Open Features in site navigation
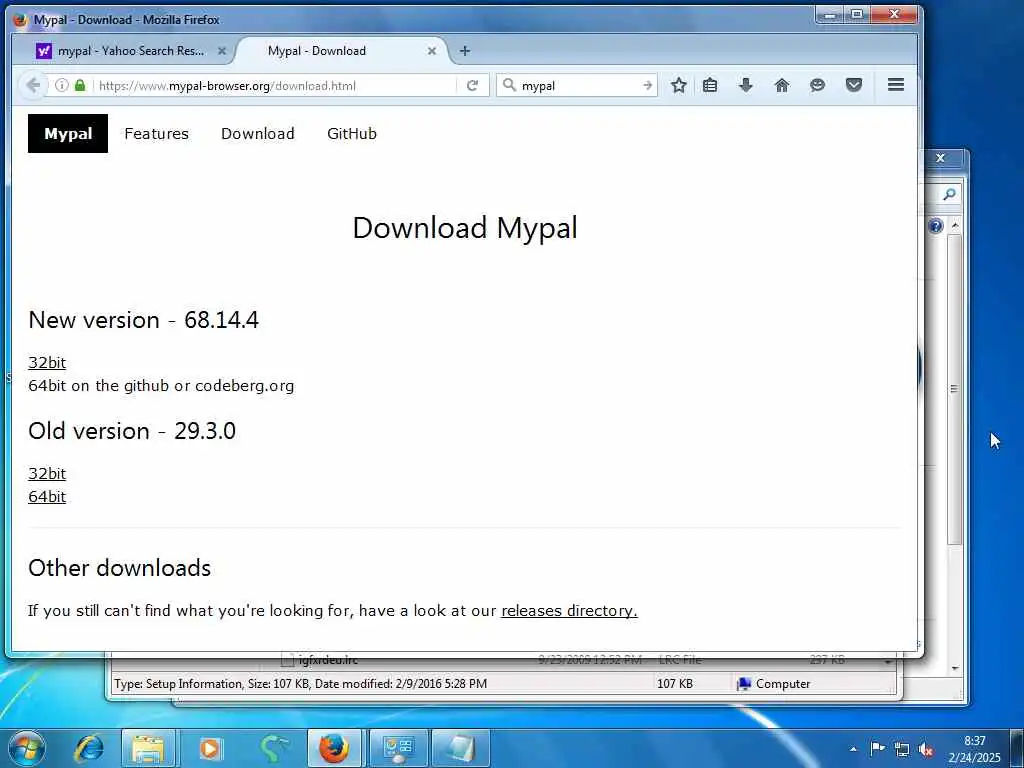 [157, 133]
